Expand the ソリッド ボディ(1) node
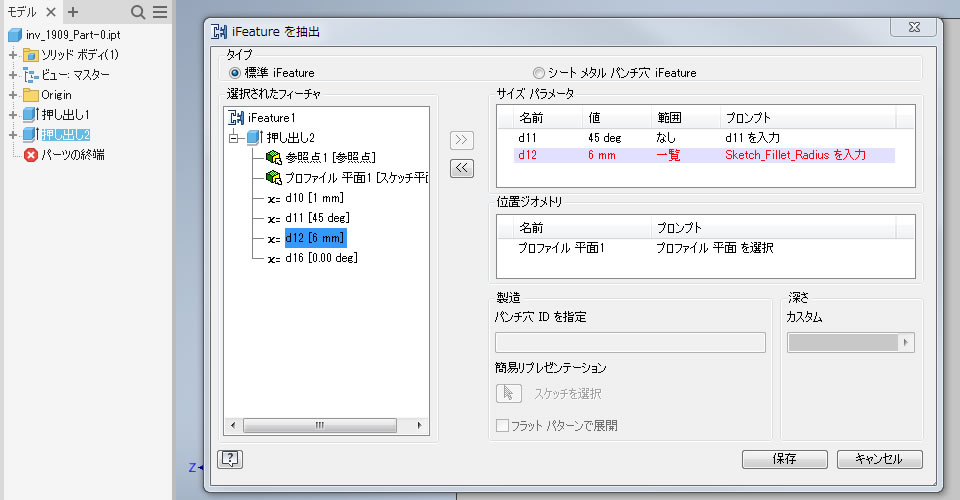Screen dimensions: 960x500 (x=12, y=55)
